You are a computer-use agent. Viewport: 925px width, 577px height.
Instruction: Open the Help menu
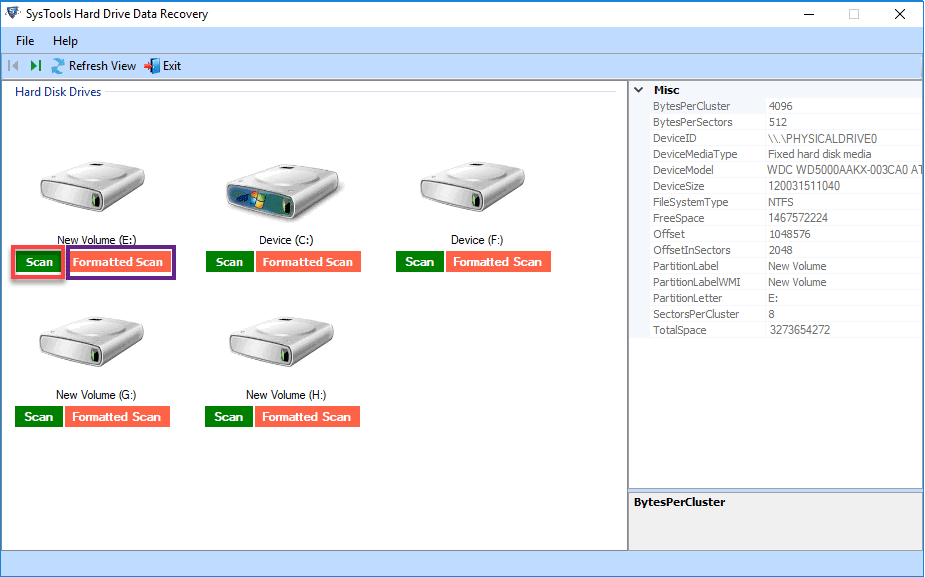pyautogui.click(x=65, y=41)
